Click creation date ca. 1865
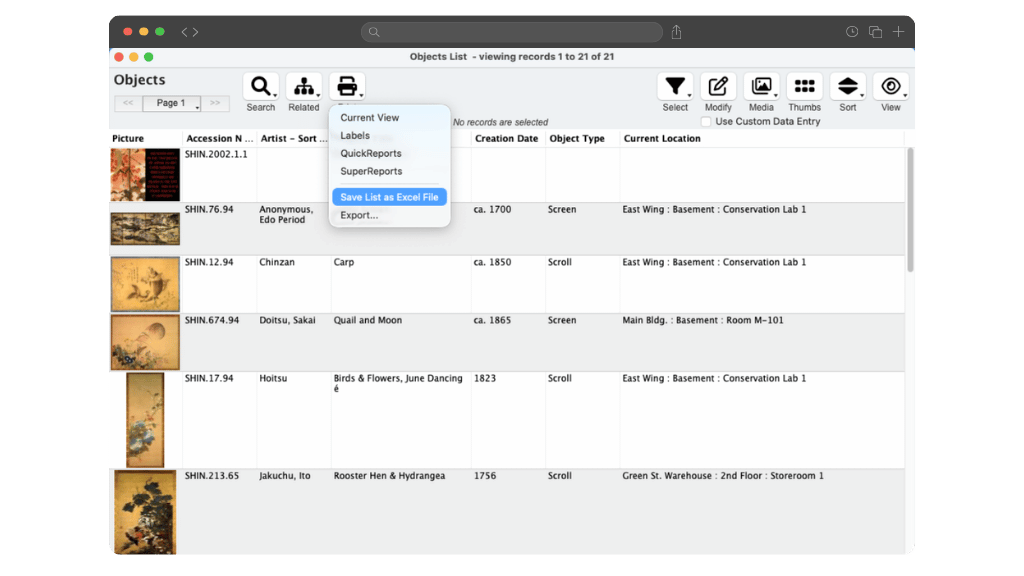The height and width of the screenshot is (576, 1024). pos(492,321)
